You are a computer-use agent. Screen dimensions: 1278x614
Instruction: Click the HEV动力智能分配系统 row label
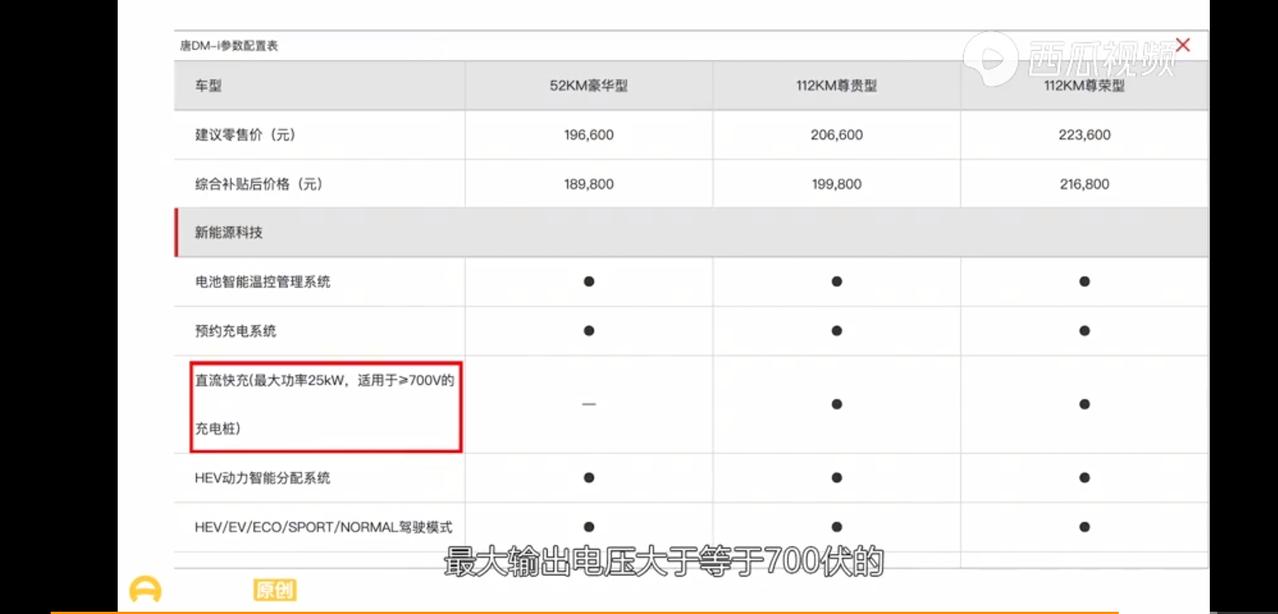coord(262,478)
